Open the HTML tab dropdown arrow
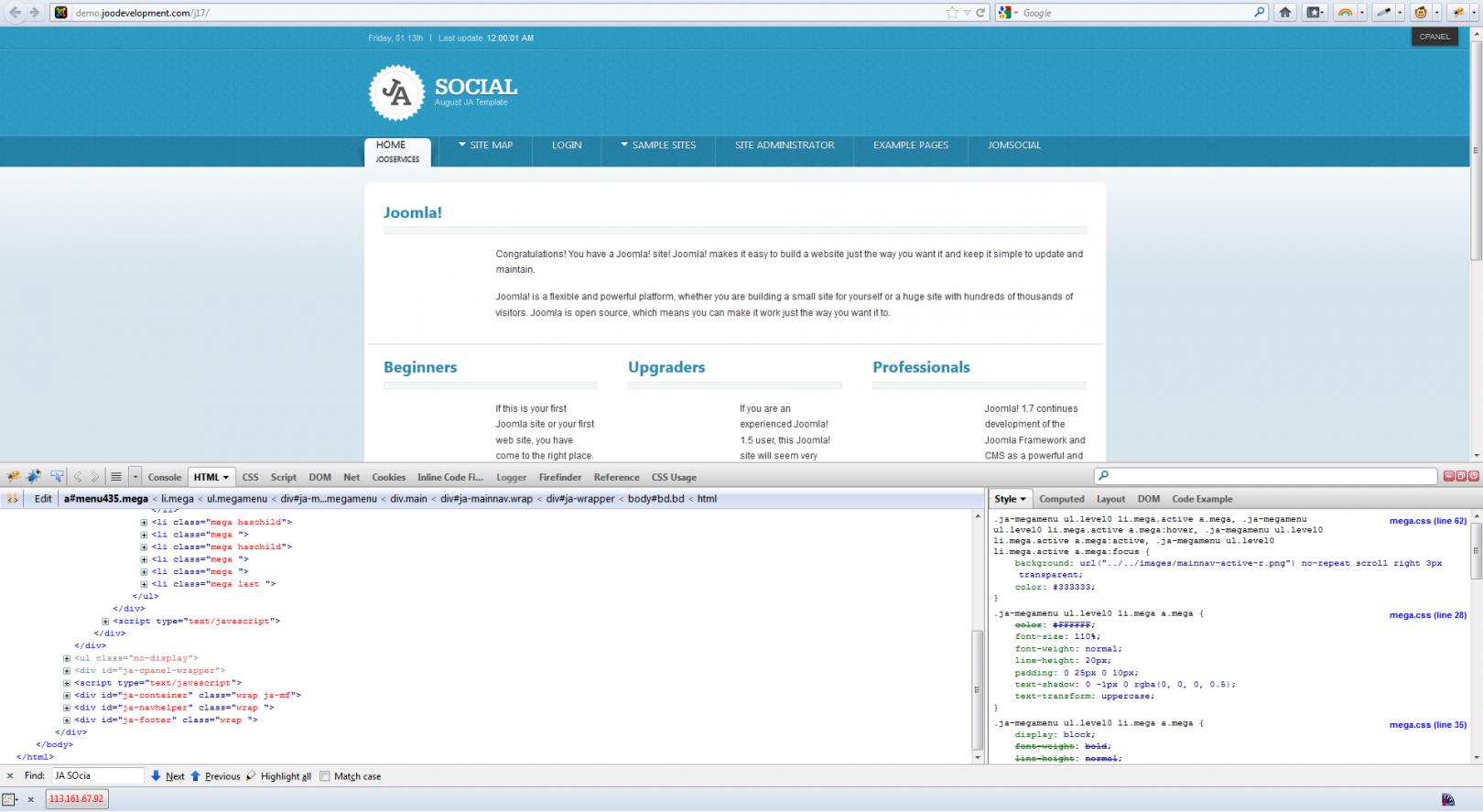Viewport: 1483px width, 812px height. pyautogui.click(x=226, y=478)
